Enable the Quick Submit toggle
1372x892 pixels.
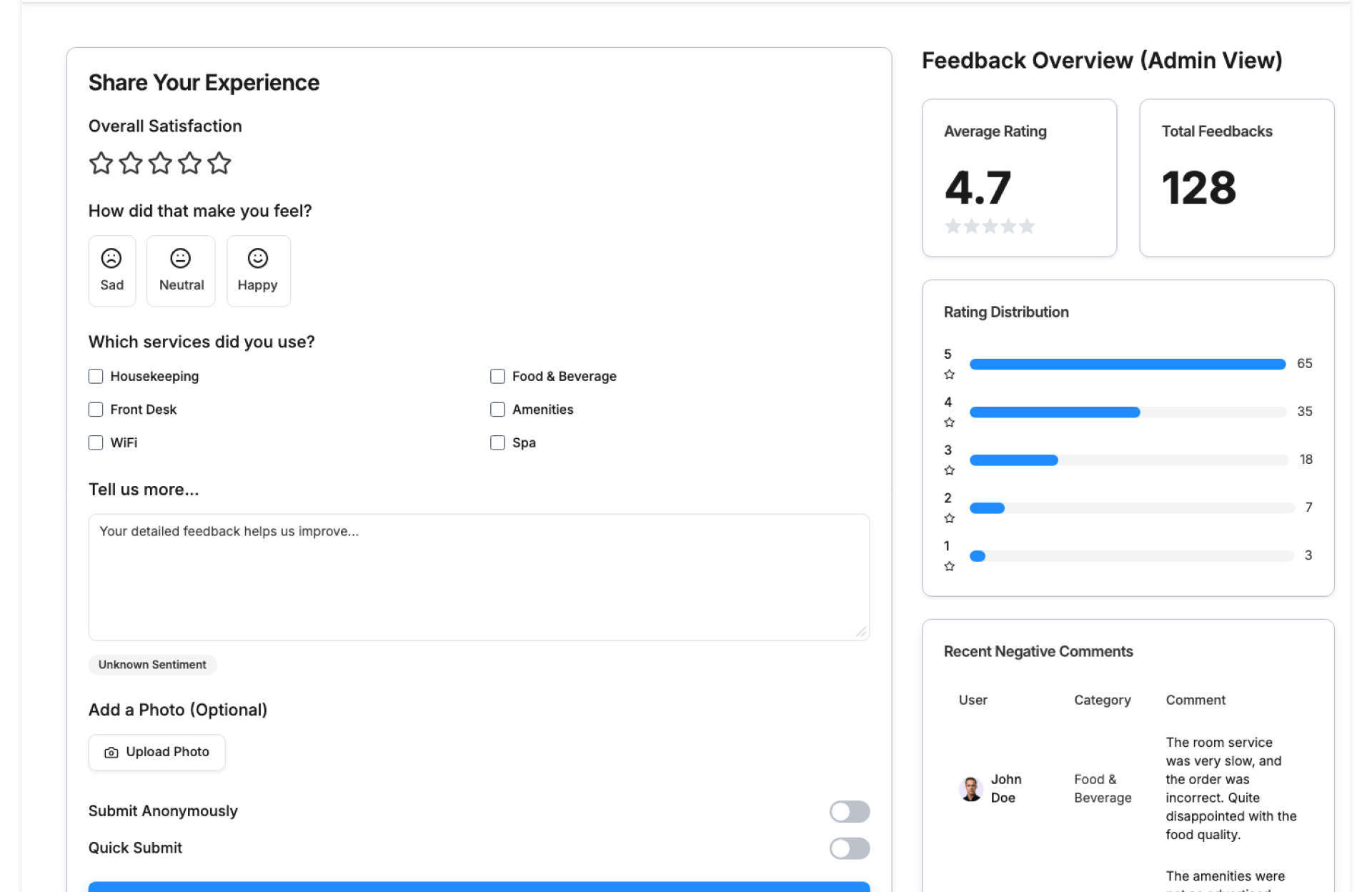click(x=849, y=848)
